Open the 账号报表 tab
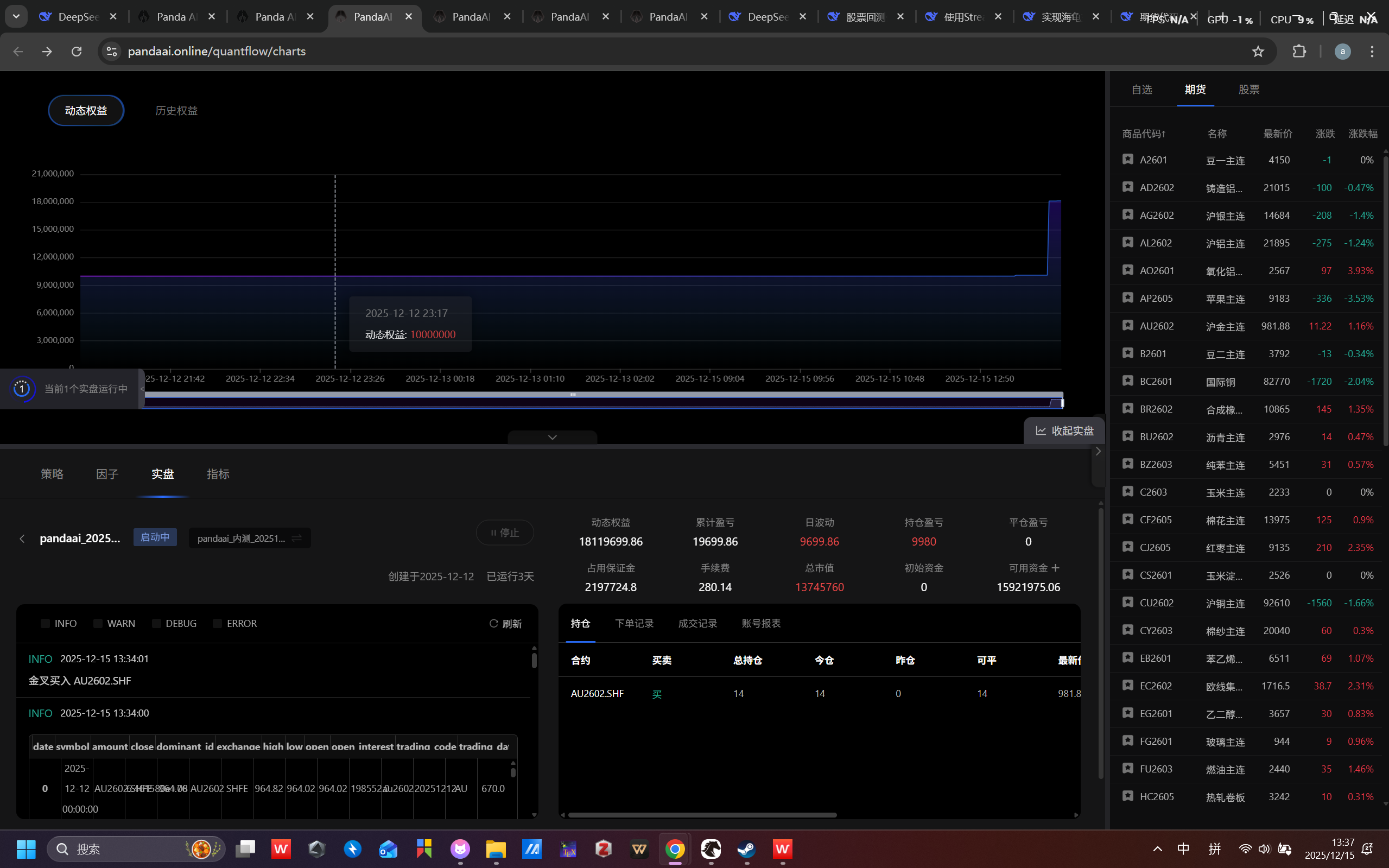The height and width of the screenshot is (868, 1389). coord(761,623)
